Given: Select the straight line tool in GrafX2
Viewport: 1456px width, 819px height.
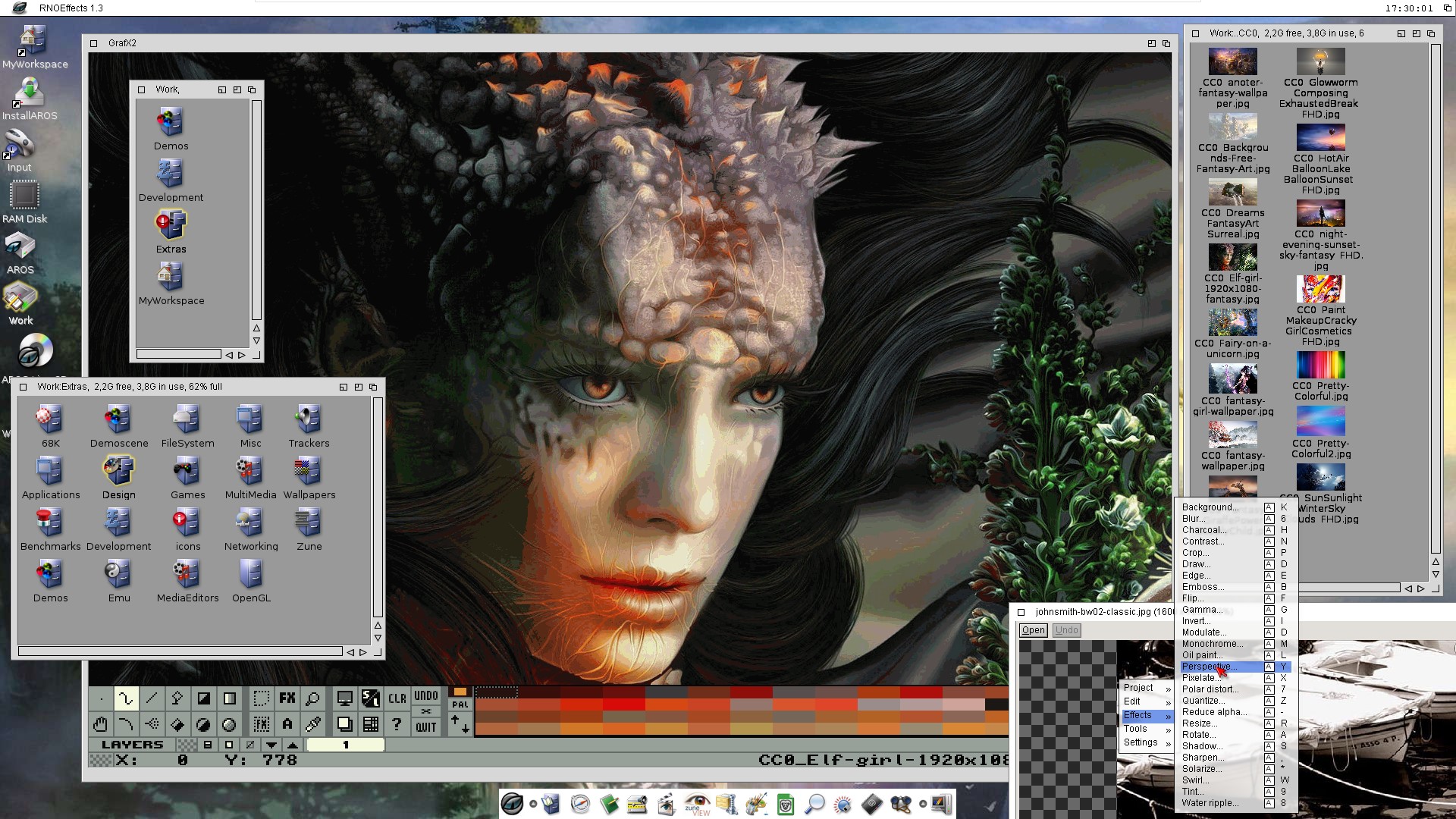Looking at the screenshot, I should pos(152,698).
